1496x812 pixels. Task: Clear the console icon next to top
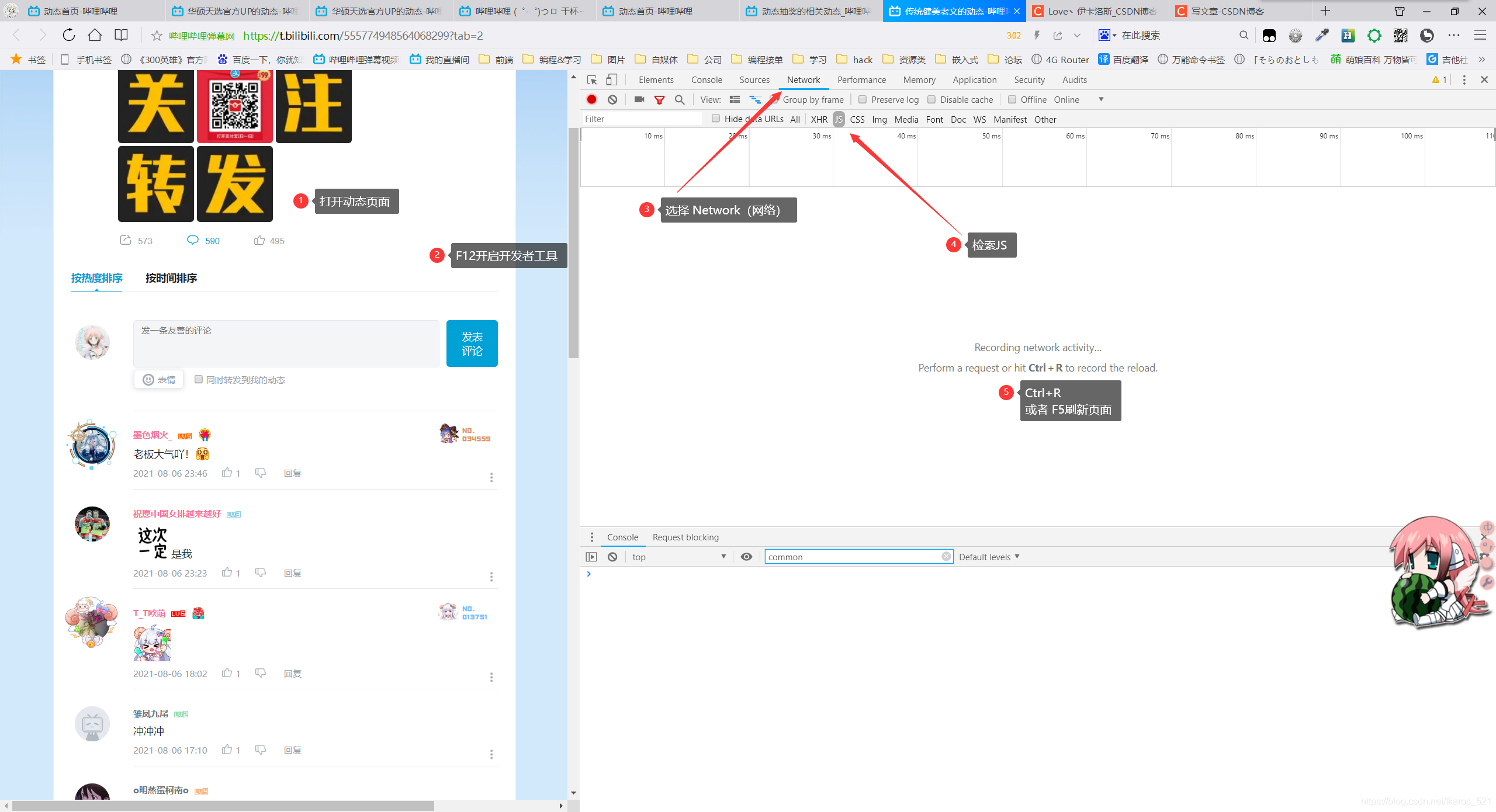[x=612, y=557]
